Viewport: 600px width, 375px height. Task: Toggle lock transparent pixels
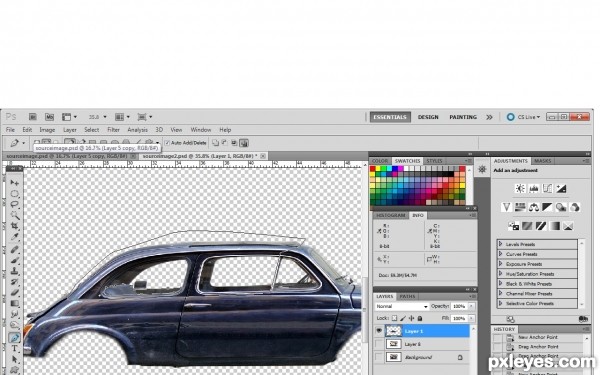(x=394, y=318)
